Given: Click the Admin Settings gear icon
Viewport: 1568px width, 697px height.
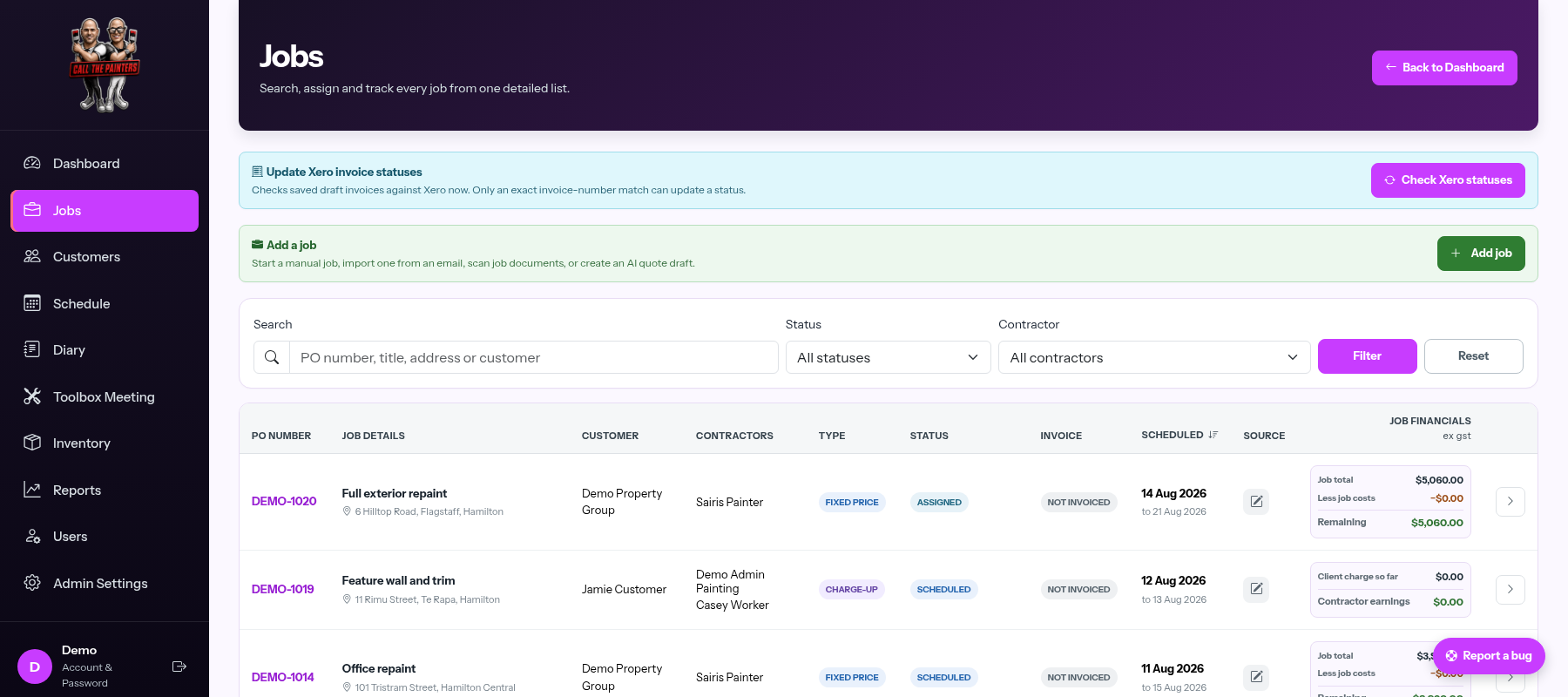Looking at the screenshot, I should pos(32,583).
